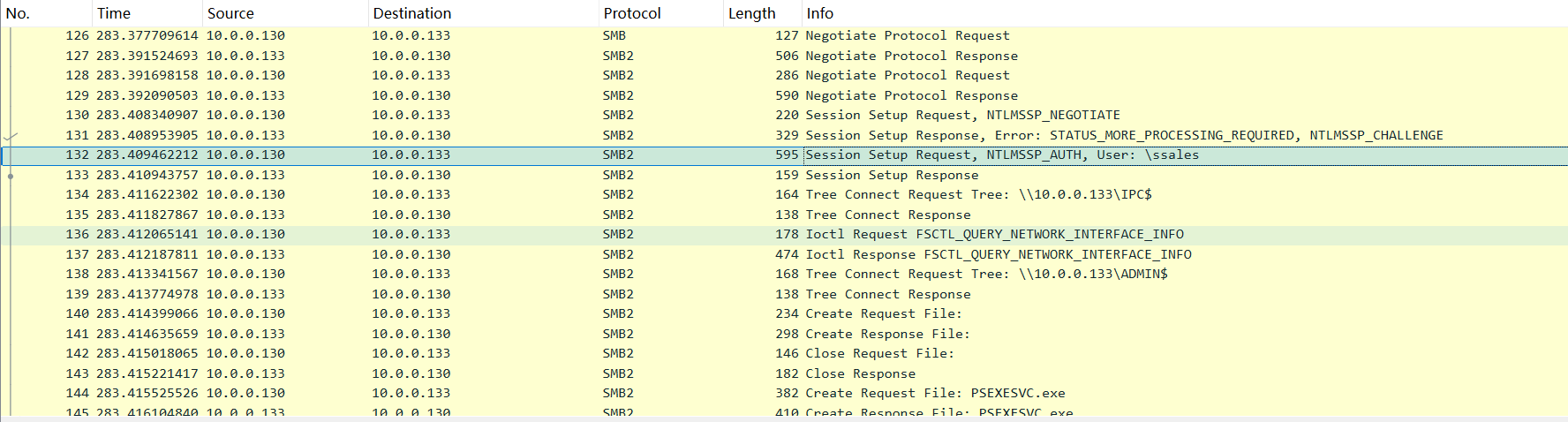Select packet 127 Negotiate Protocol Response
Screen dimensions: 1568x422
point(911,56)
